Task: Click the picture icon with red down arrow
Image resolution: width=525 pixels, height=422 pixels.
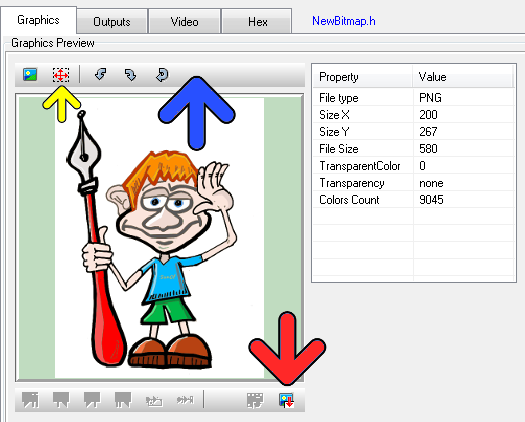Action: click(286, 400)
